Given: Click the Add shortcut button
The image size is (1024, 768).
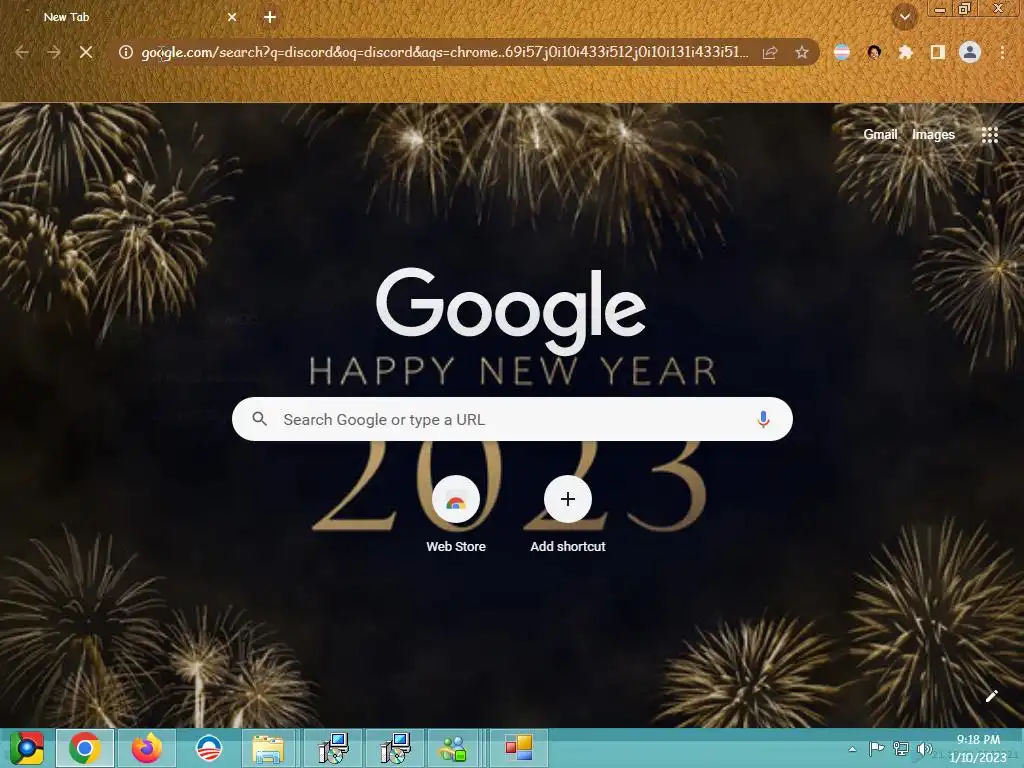Looking at the screenshot, I should pos(568,515).
